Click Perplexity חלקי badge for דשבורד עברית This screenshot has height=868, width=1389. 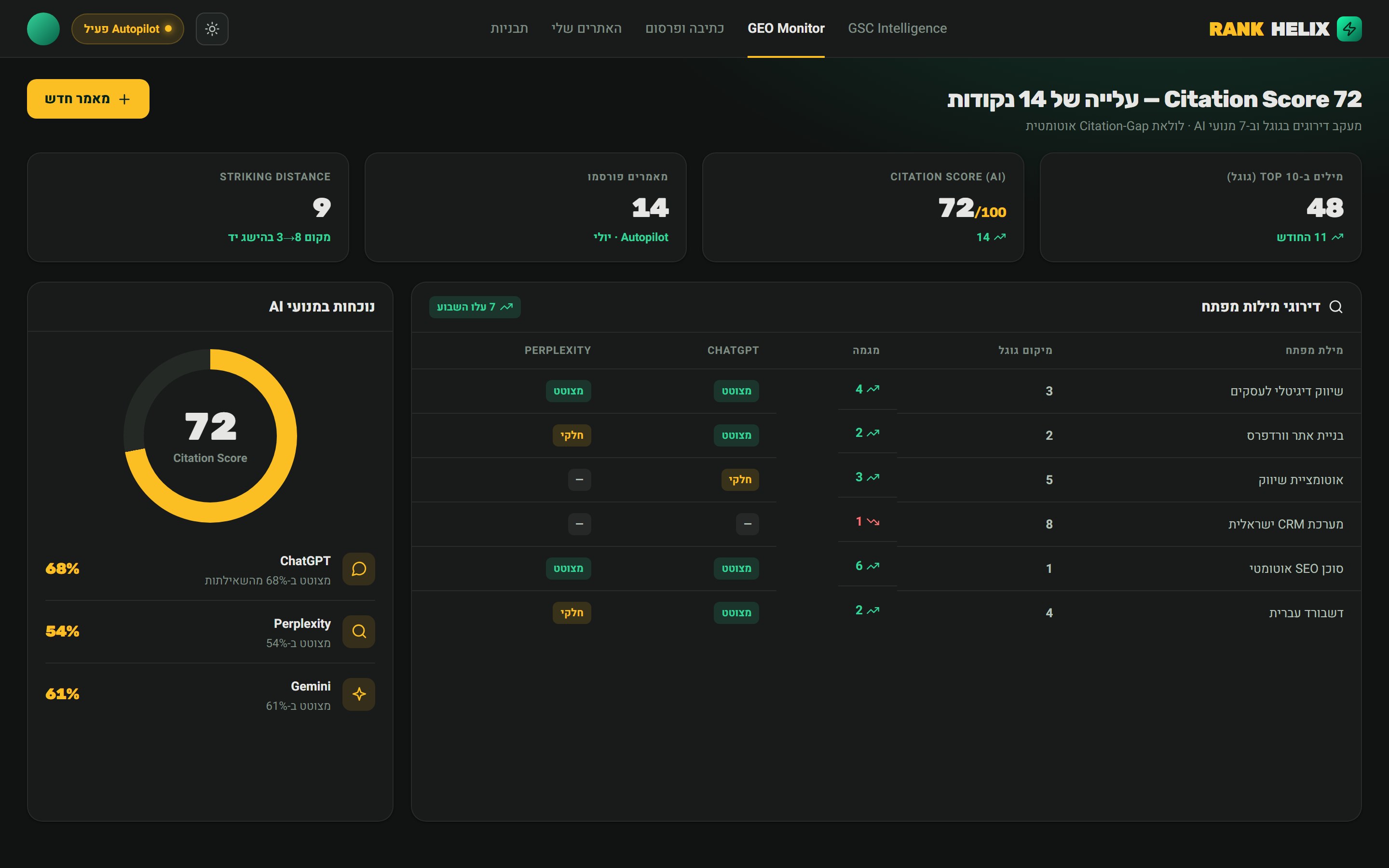pos(572,612)
